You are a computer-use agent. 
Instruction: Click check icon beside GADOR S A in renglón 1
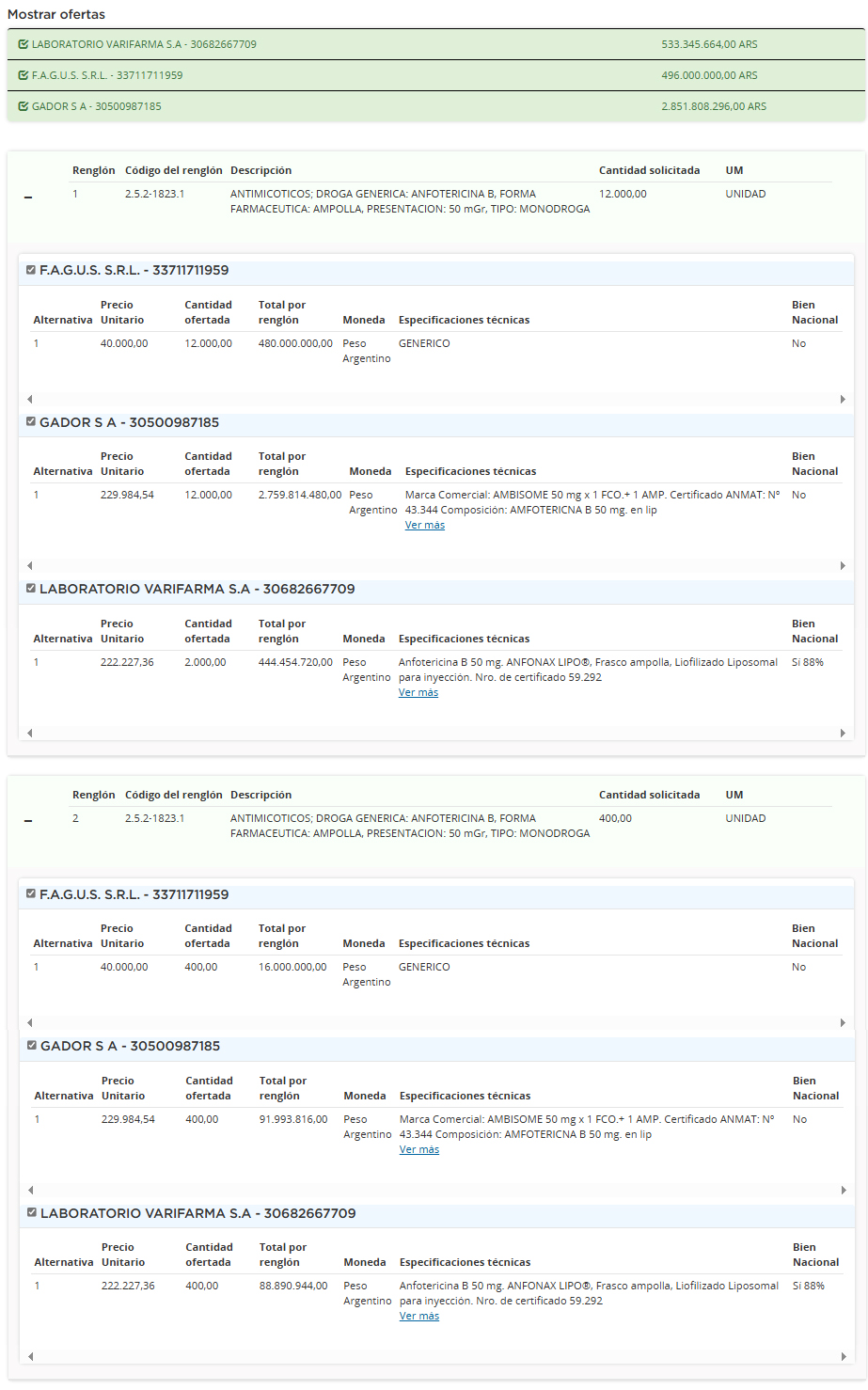(x=31, y=422)
